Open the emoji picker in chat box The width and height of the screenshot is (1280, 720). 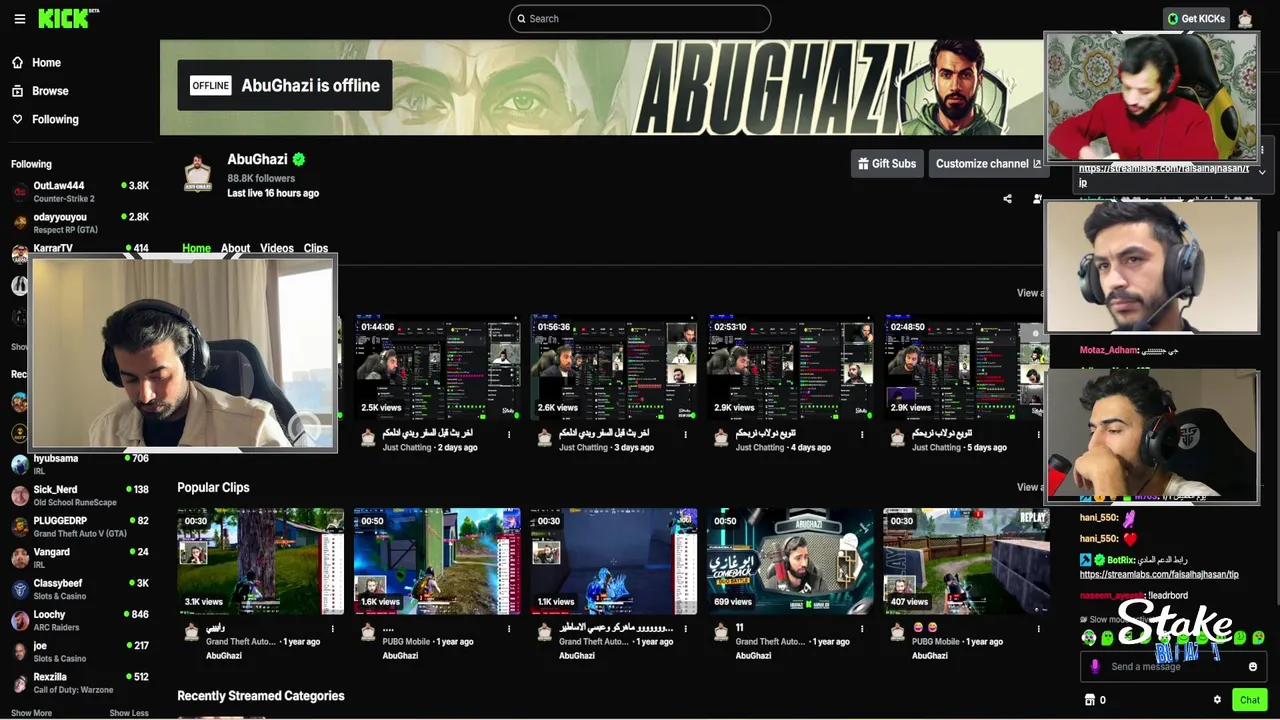coord(1252,667)
